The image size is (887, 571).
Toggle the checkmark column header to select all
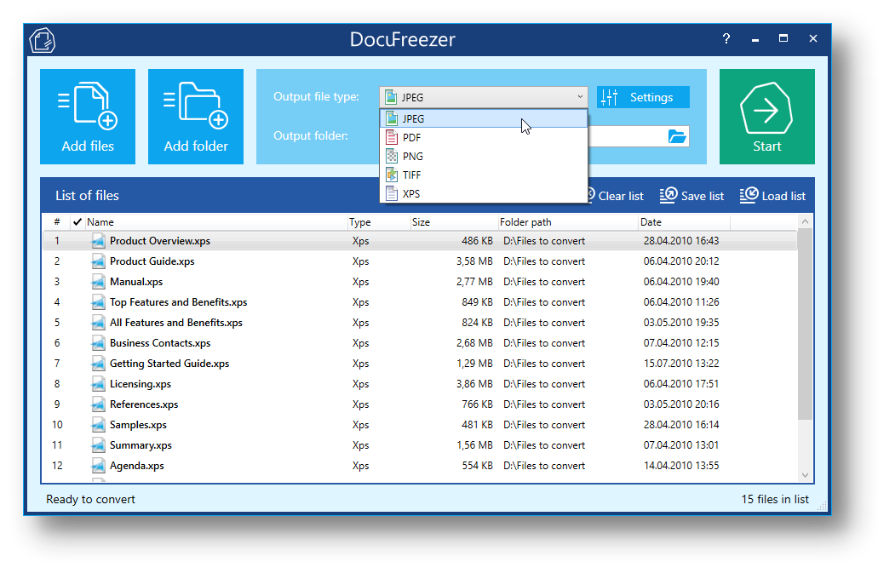77,222
